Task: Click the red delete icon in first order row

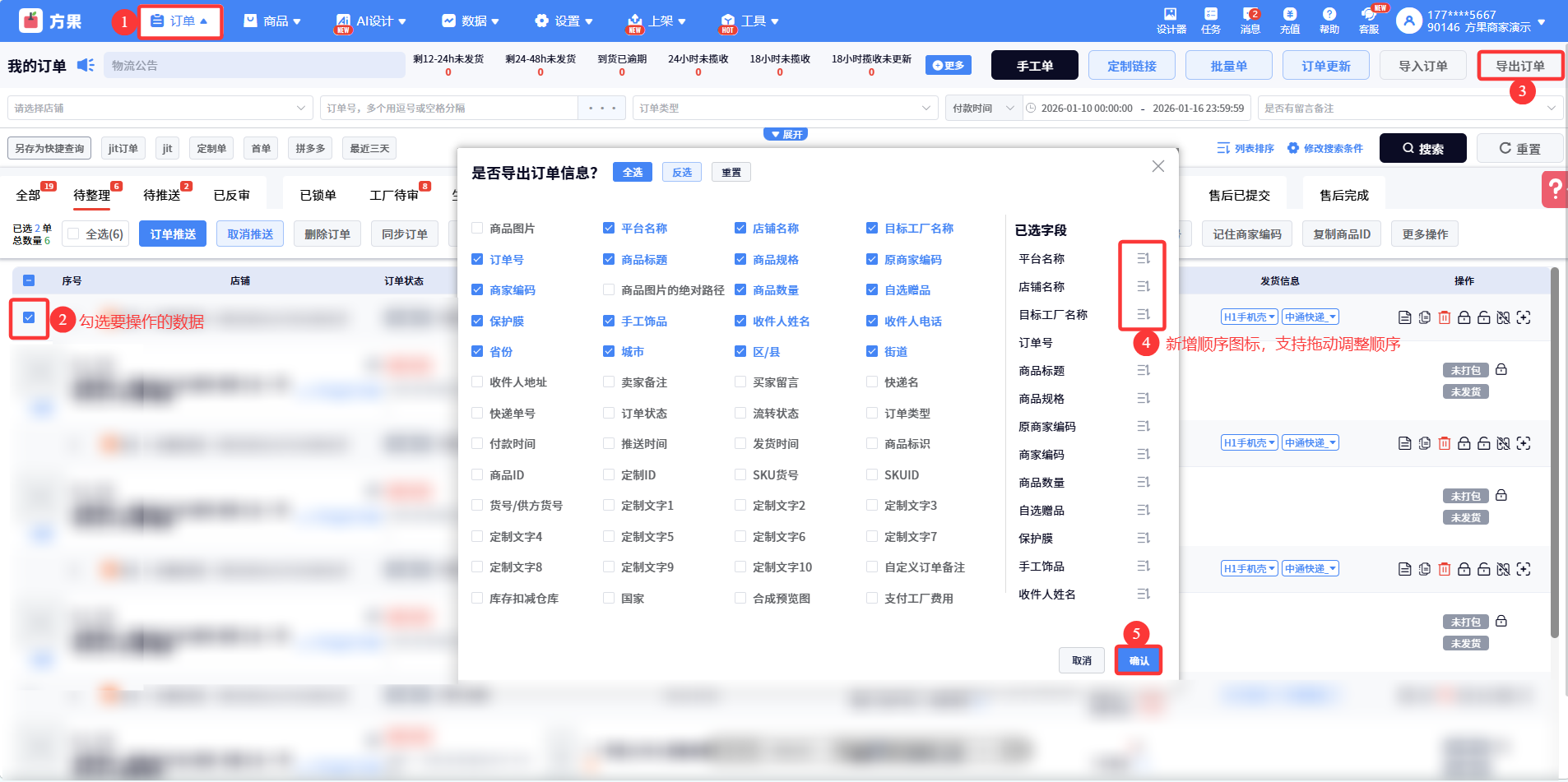Action: [1444, 317]
